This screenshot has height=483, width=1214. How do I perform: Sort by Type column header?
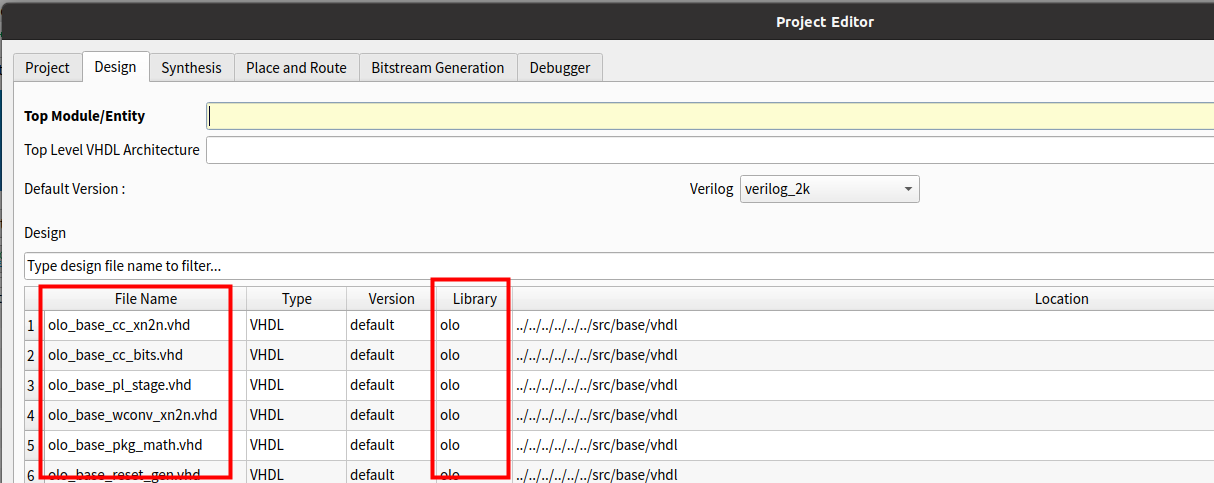(297, 298)
